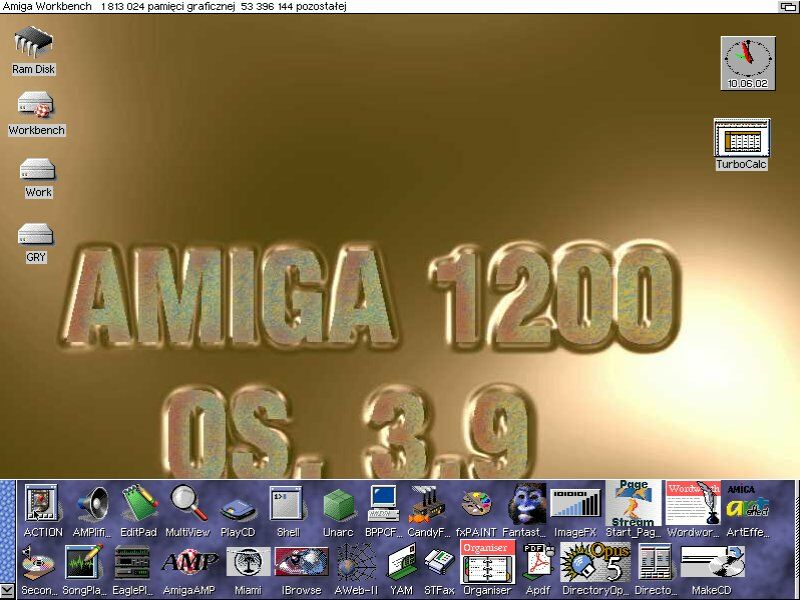Click the screen depth gadget in title bar

pyautogui.click(x=788, y=7)
